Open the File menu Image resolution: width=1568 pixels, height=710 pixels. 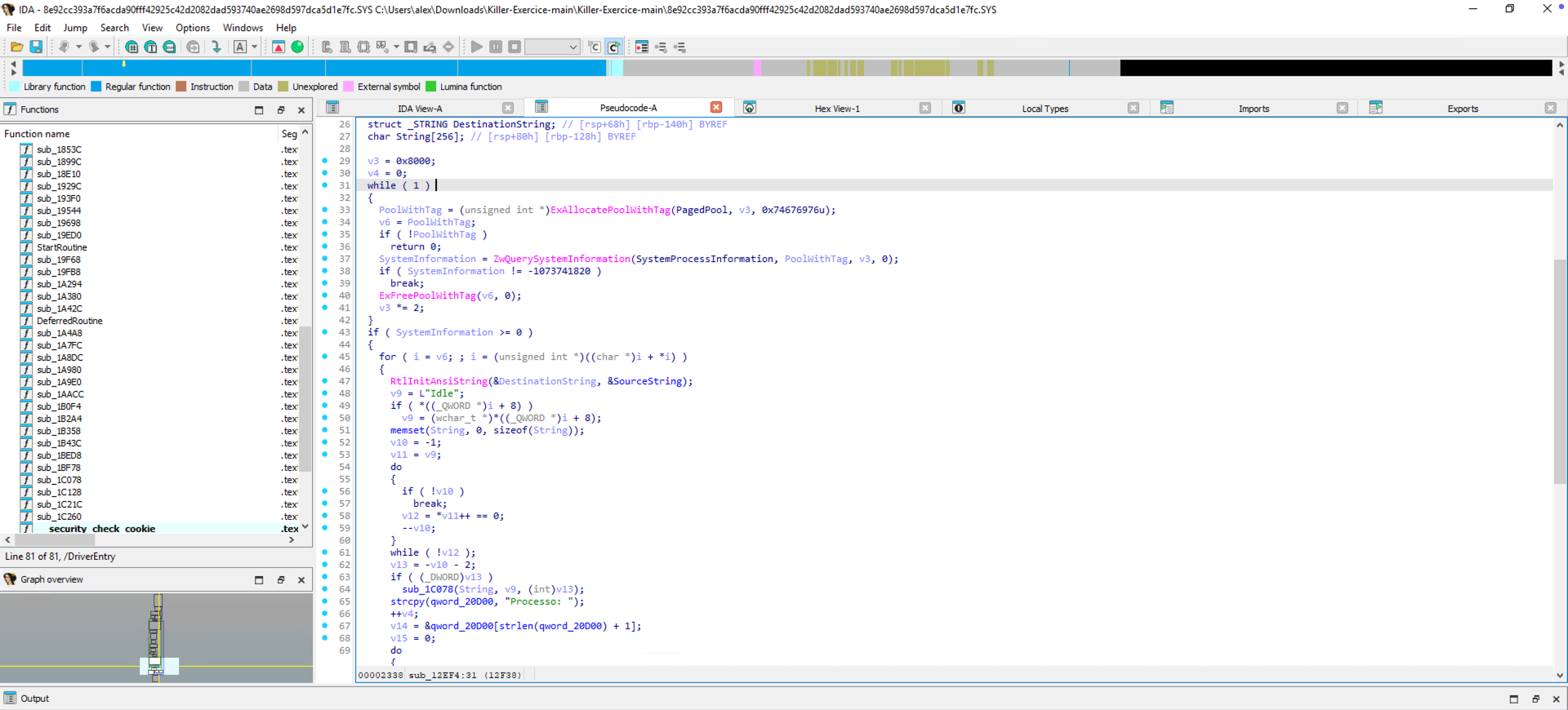(x=14, y=28)
